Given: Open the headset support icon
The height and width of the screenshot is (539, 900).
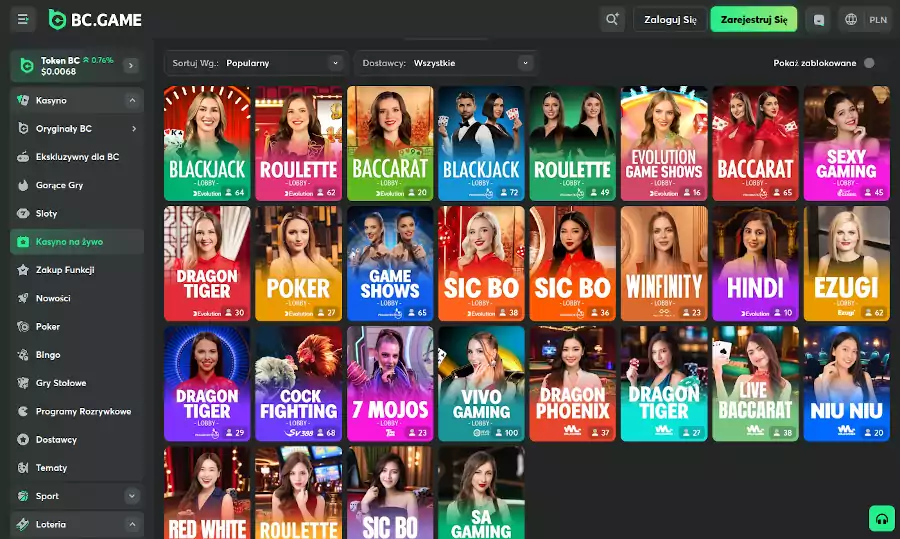Looking at the screenshot, I should coord(881,518).
